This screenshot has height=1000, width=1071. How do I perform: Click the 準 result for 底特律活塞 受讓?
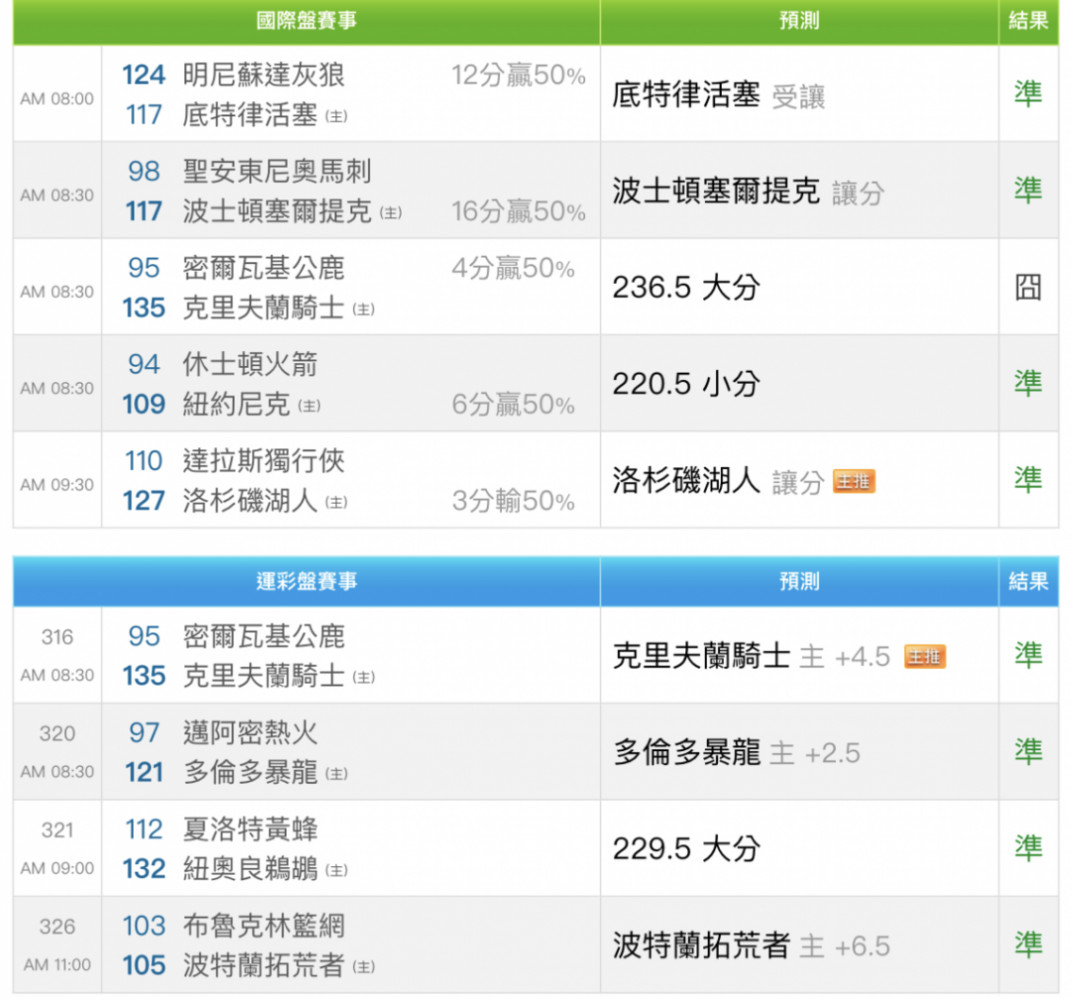tap(1028, 94)
